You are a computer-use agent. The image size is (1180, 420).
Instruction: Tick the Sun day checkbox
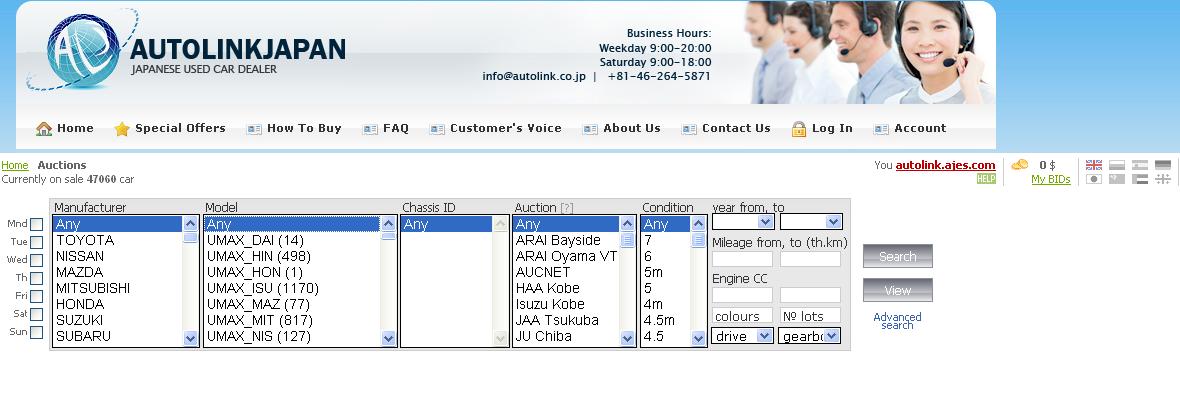point(36,332)
